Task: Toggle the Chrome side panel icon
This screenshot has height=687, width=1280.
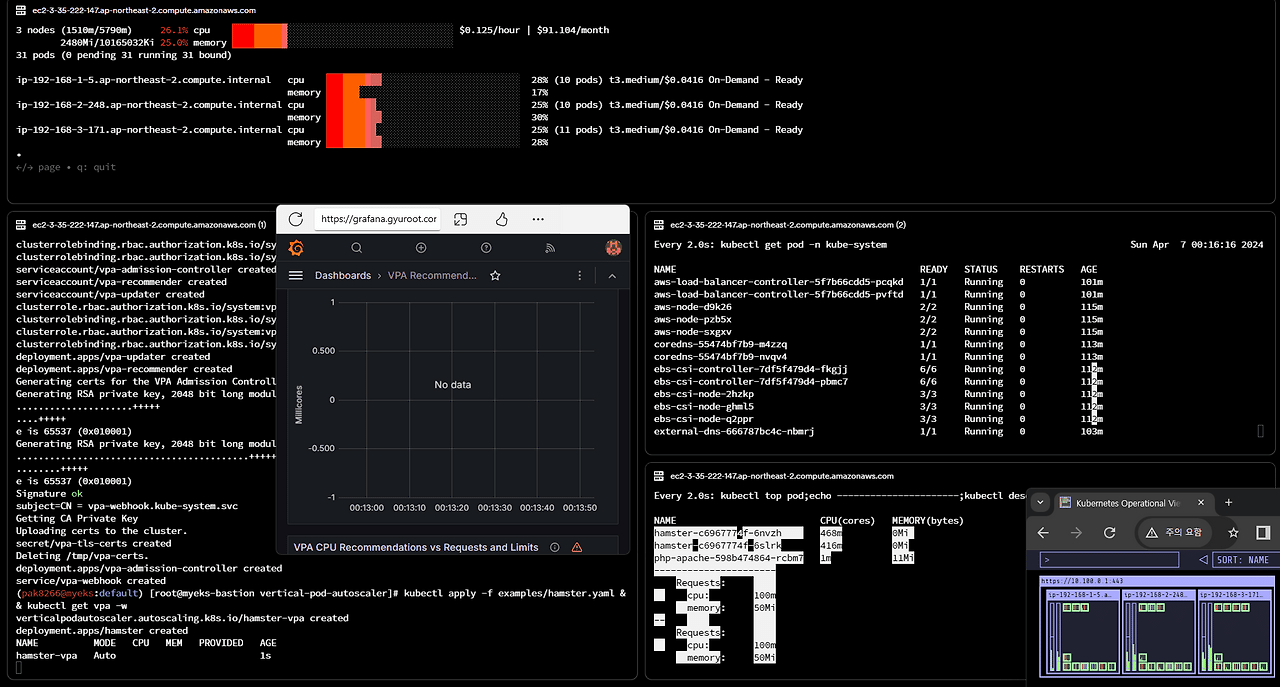Action: 1264,533
